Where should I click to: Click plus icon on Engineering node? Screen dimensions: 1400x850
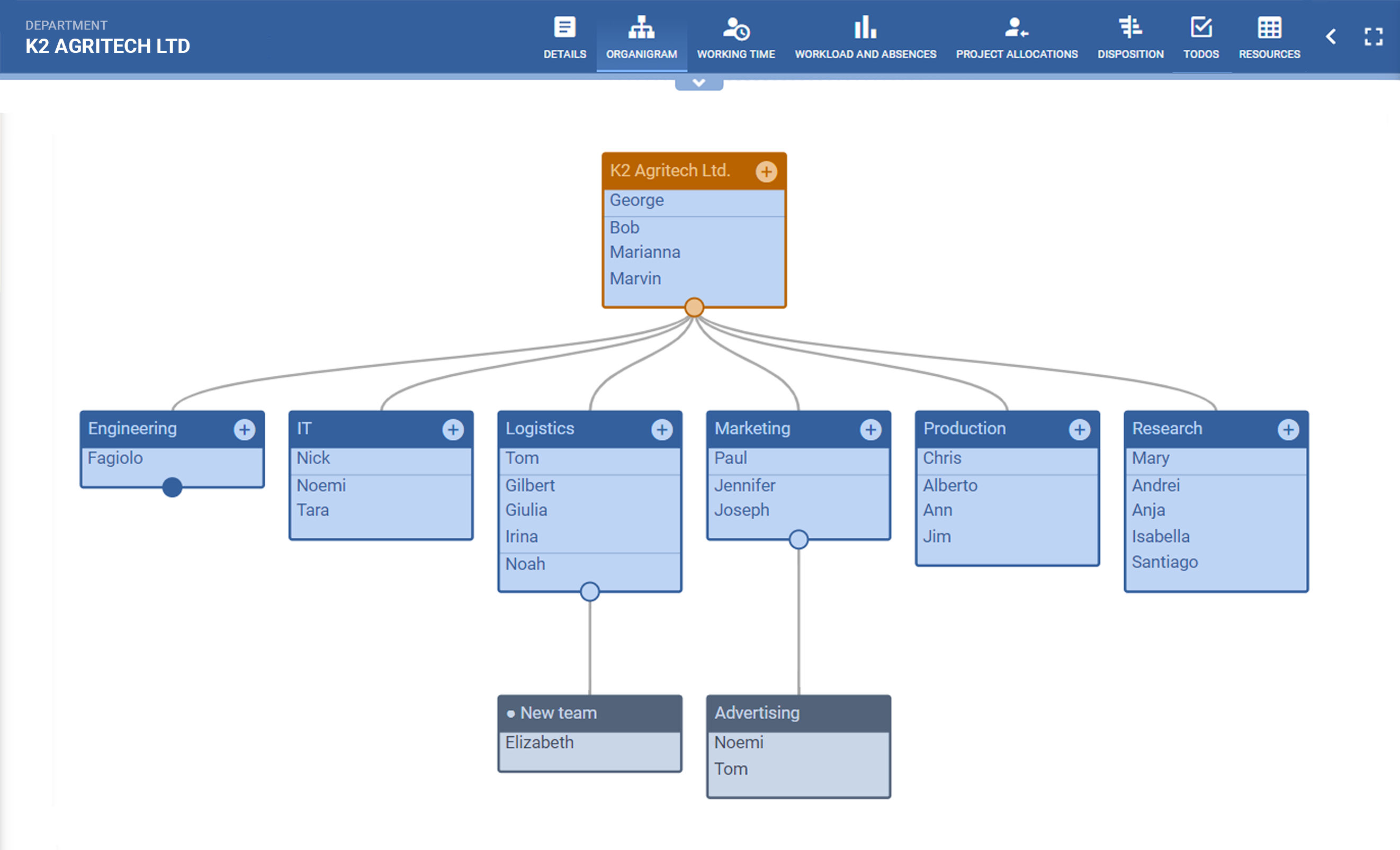click(244, 430)
